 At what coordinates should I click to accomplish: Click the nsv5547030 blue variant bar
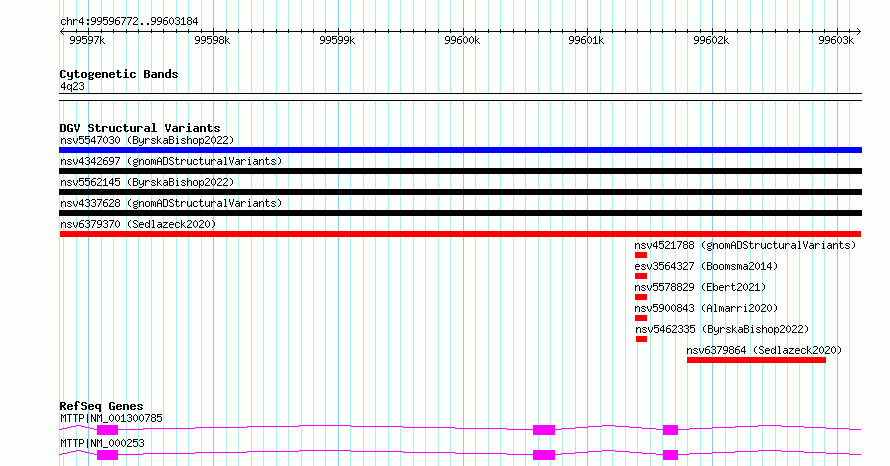coord(460,150)
